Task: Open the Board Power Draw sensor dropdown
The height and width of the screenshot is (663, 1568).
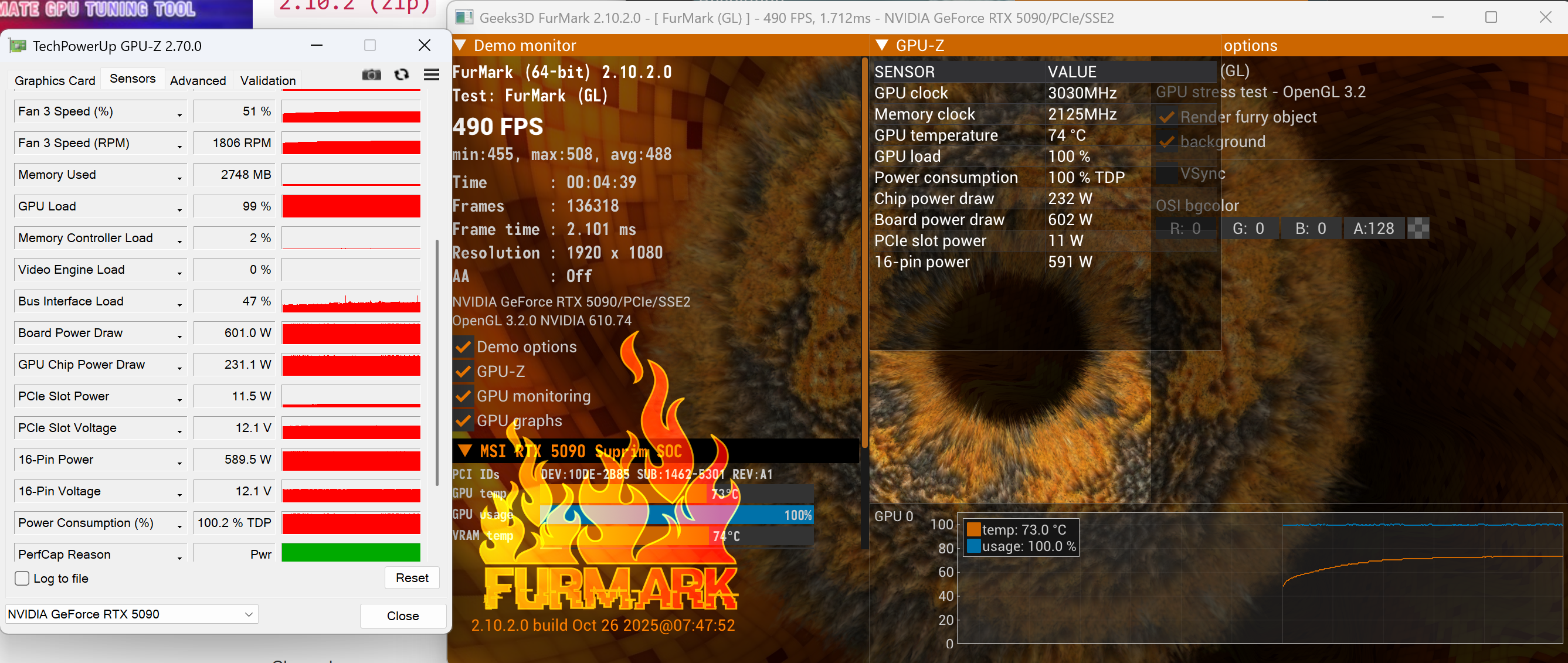Action: [179, 335]
